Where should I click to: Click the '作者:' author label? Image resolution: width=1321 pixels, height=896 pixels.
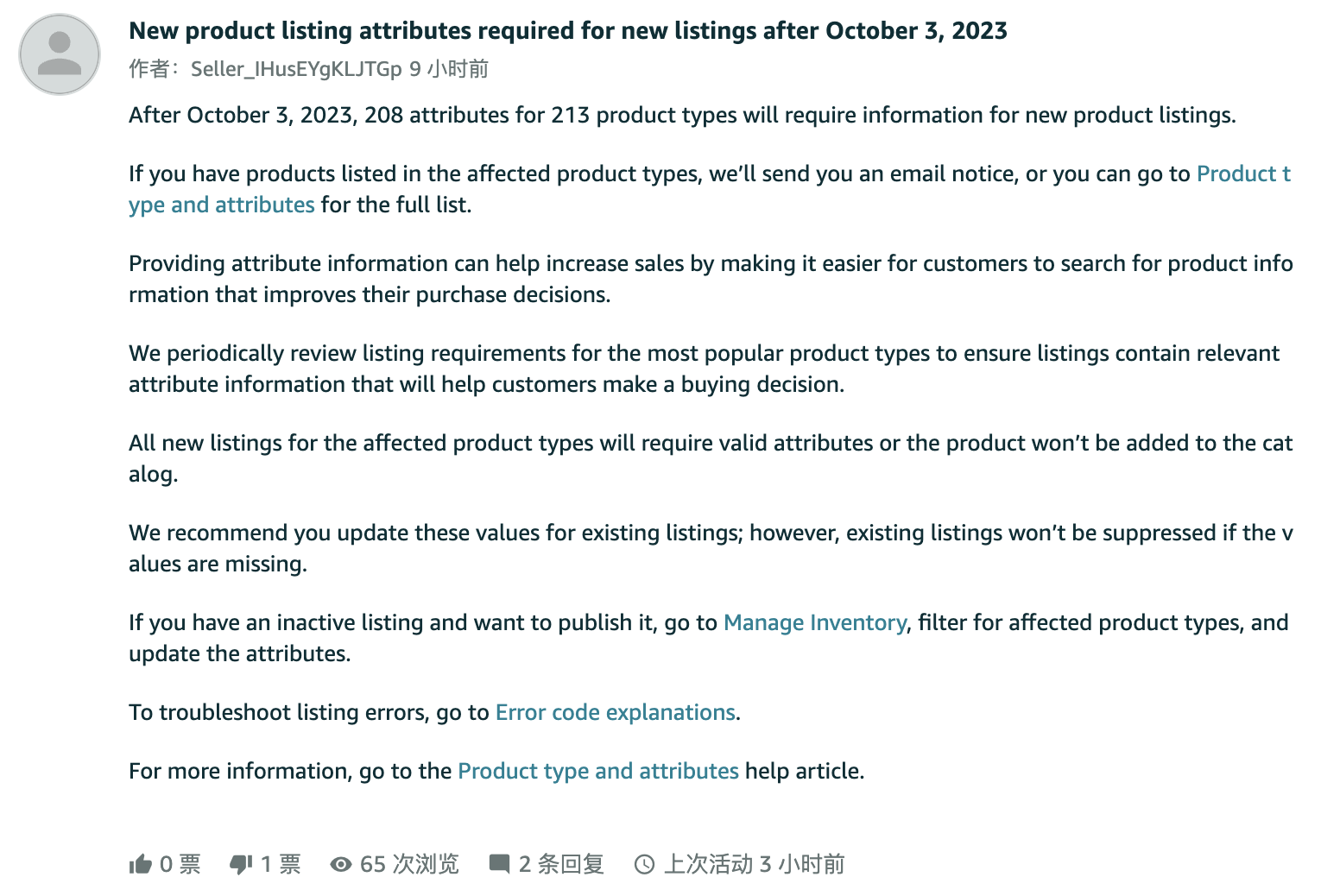(154, 69)
